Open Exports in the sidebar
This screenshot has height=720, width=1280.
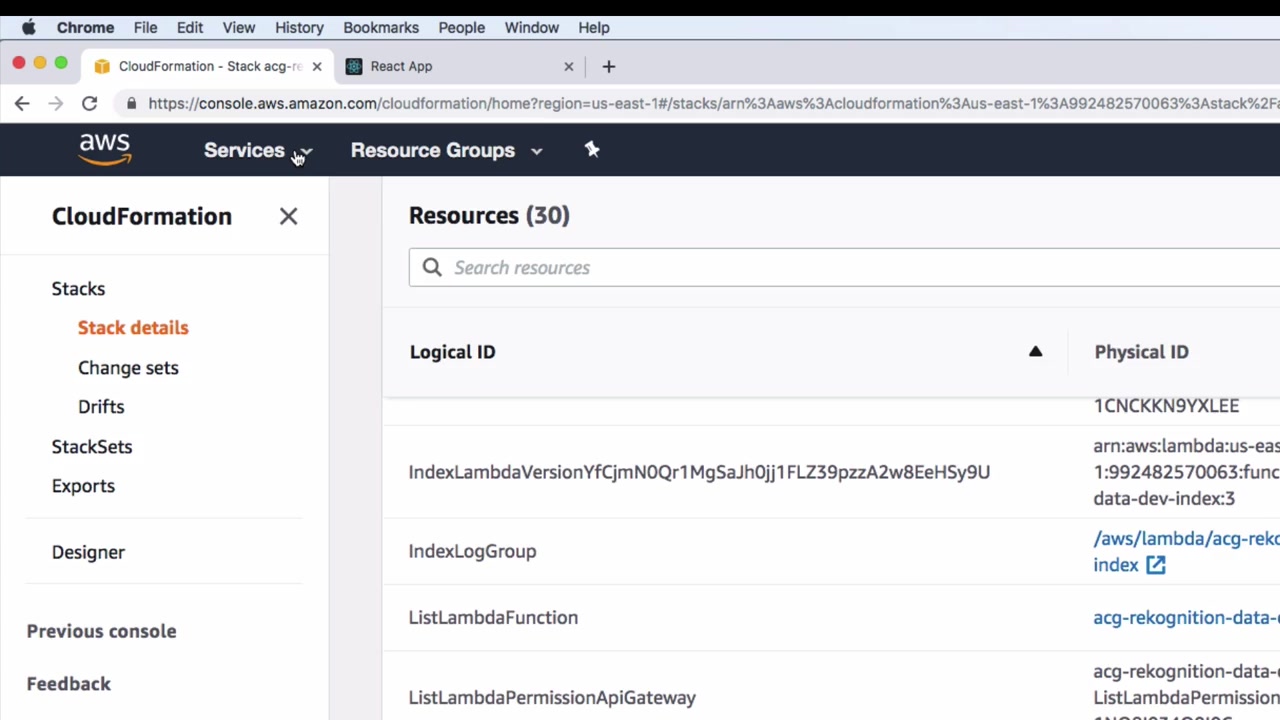(x=83, y=486)
